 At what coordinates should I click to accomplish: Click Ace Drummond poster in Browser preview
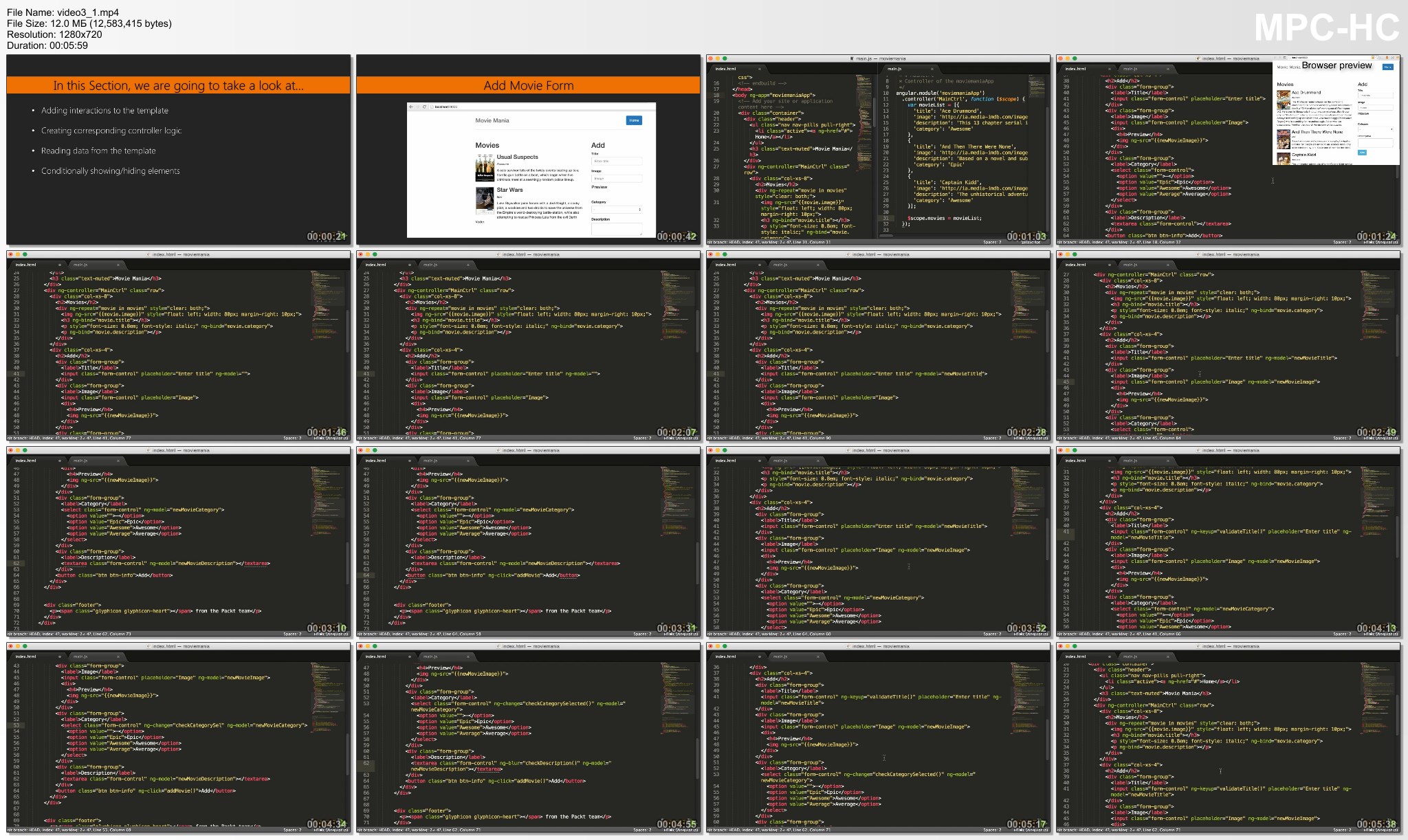[1283, 100]
